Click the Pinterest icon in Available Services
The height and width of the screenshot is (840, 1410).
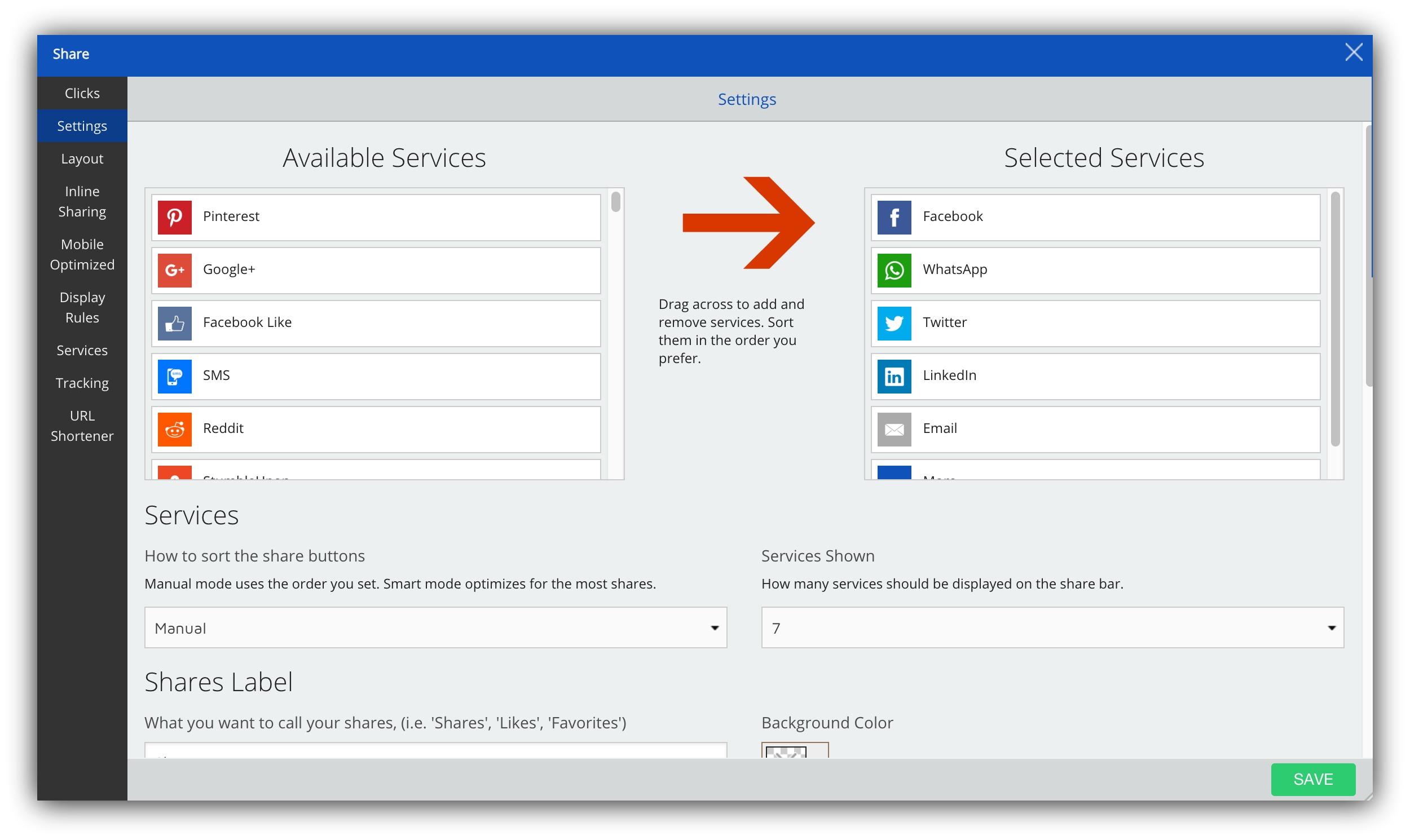(x=174, y=215)
